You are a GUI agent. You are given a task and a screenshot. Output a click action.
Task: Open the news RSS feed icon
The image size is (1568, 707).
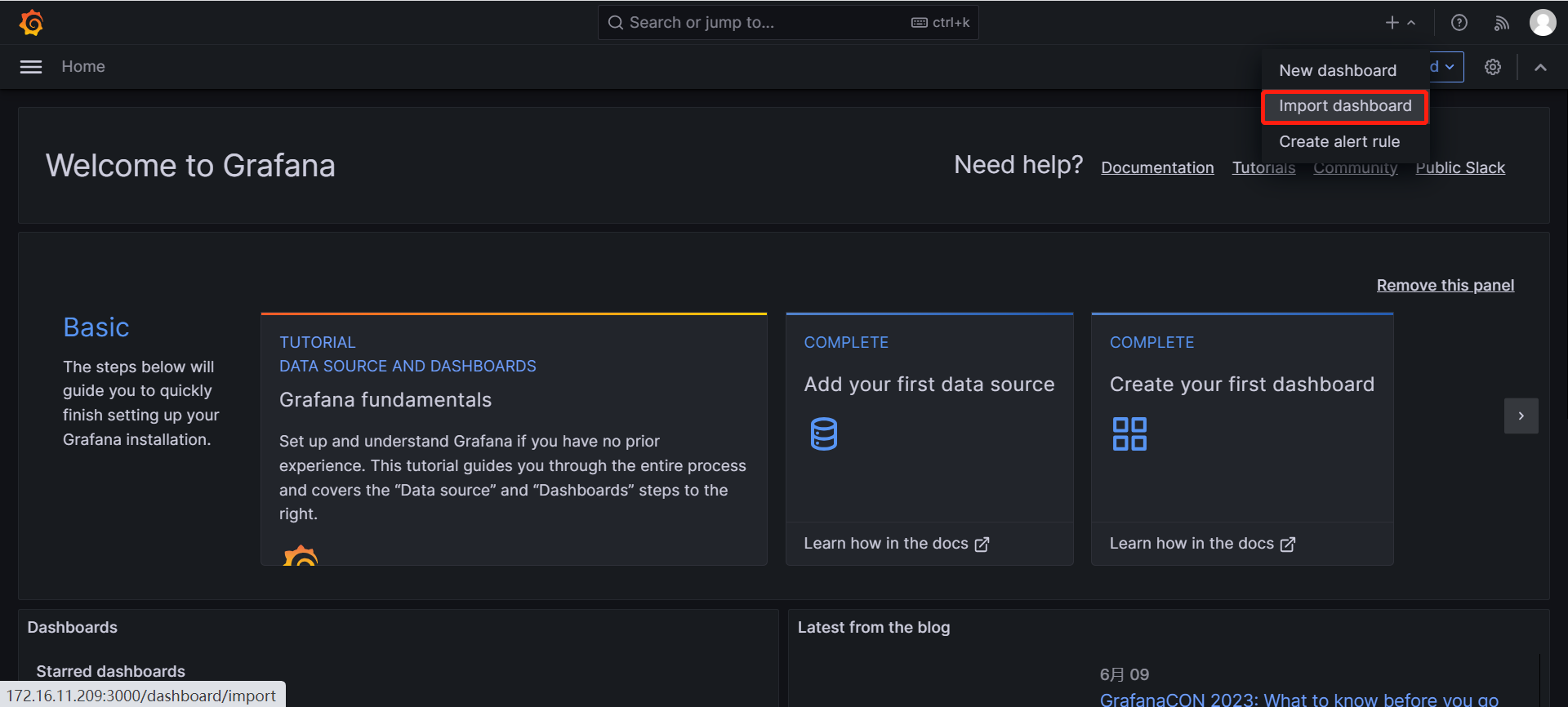click(x=1501, y=23)
